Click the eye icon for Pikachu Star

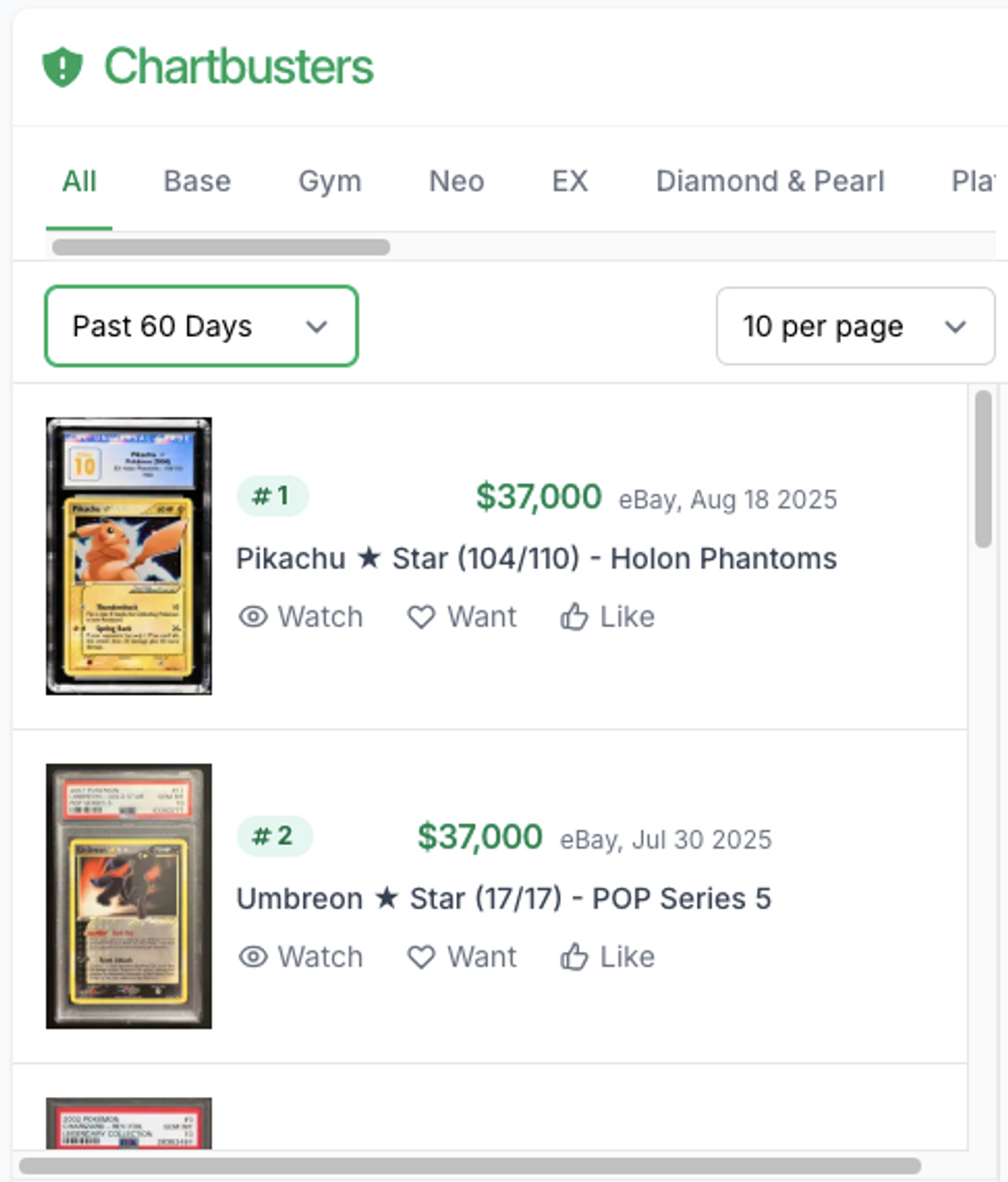253,617
